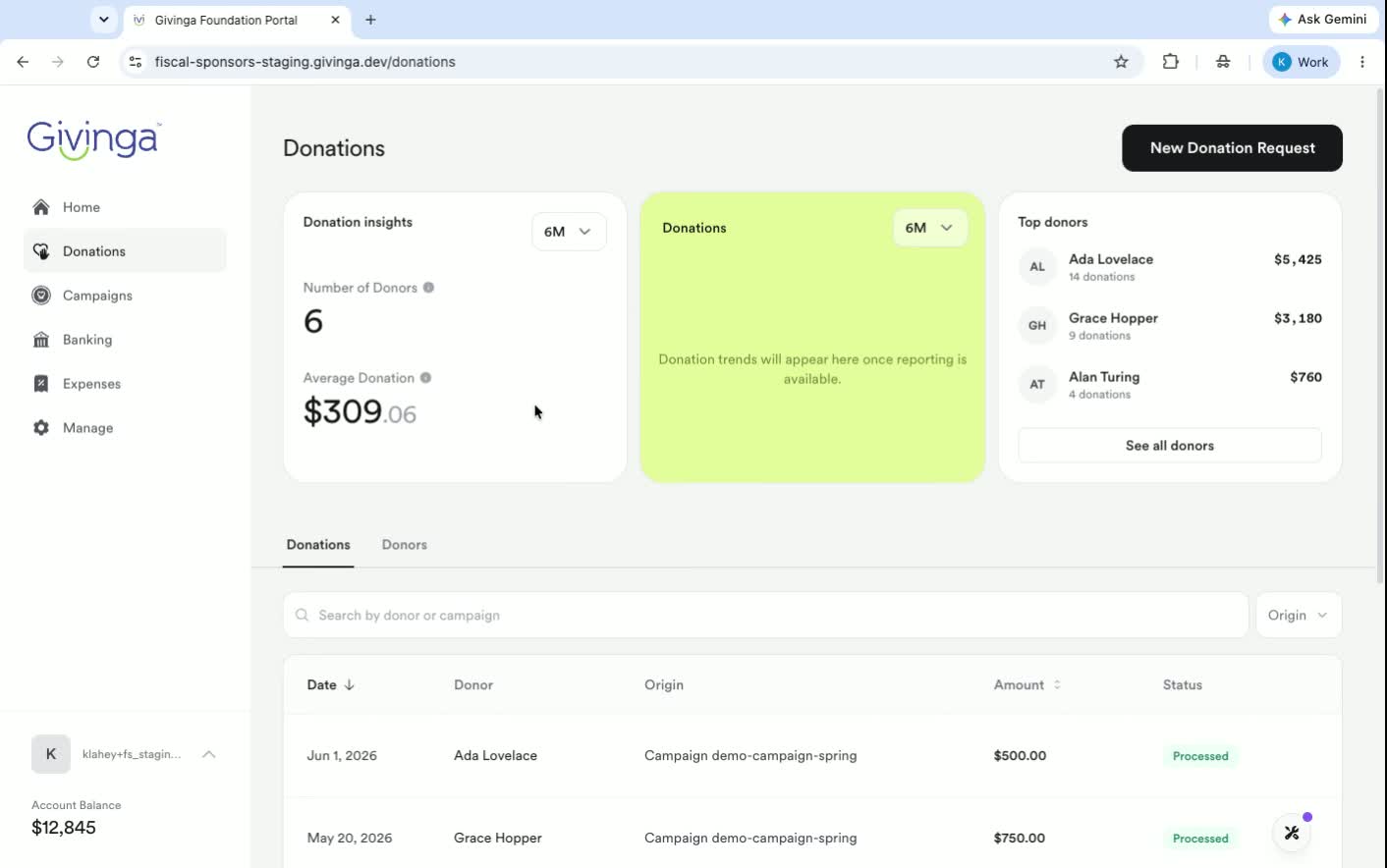Click the Donor column header

(473, 685)
